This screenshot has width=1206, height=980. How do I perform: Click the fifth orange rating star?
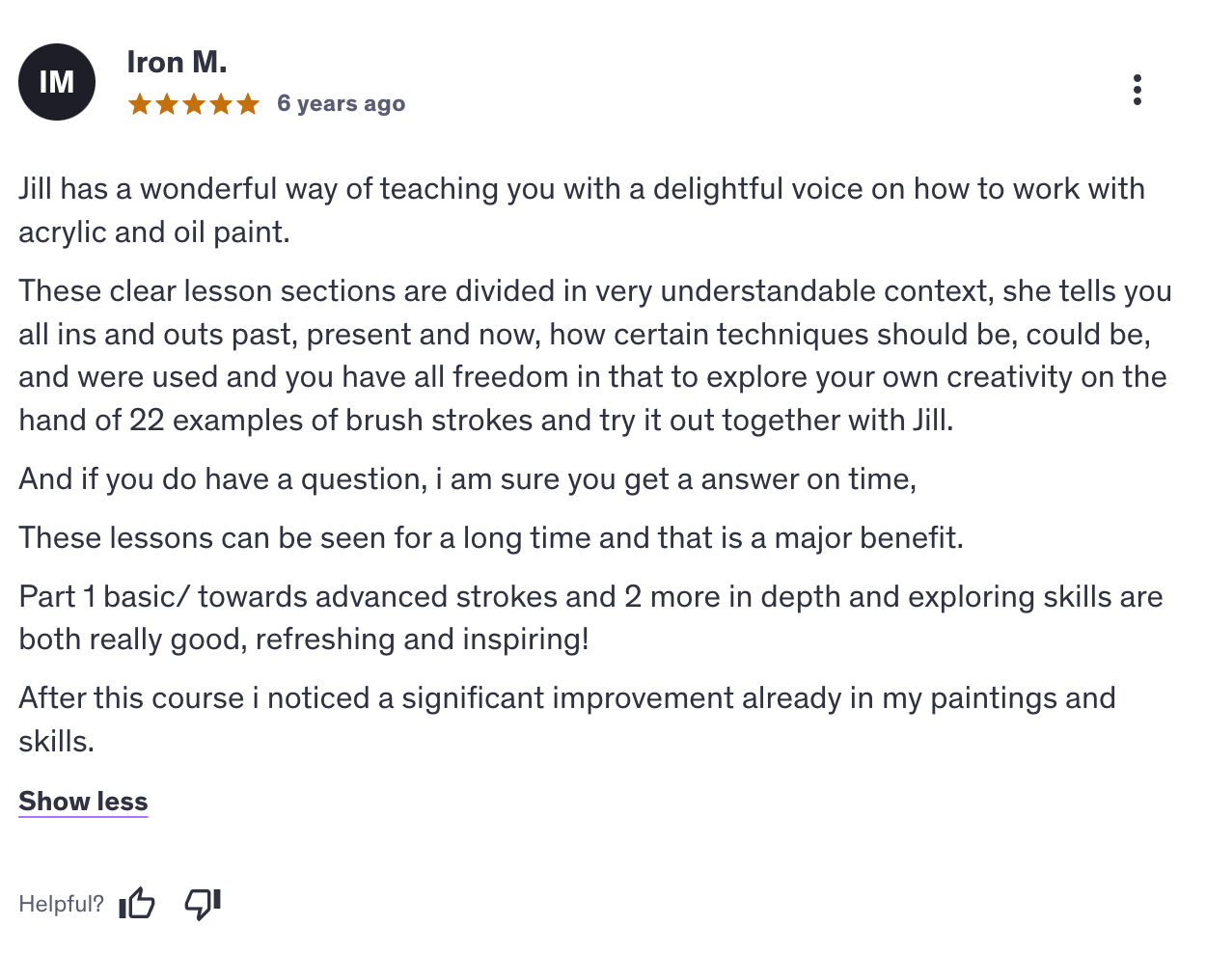tap(248, 103)
